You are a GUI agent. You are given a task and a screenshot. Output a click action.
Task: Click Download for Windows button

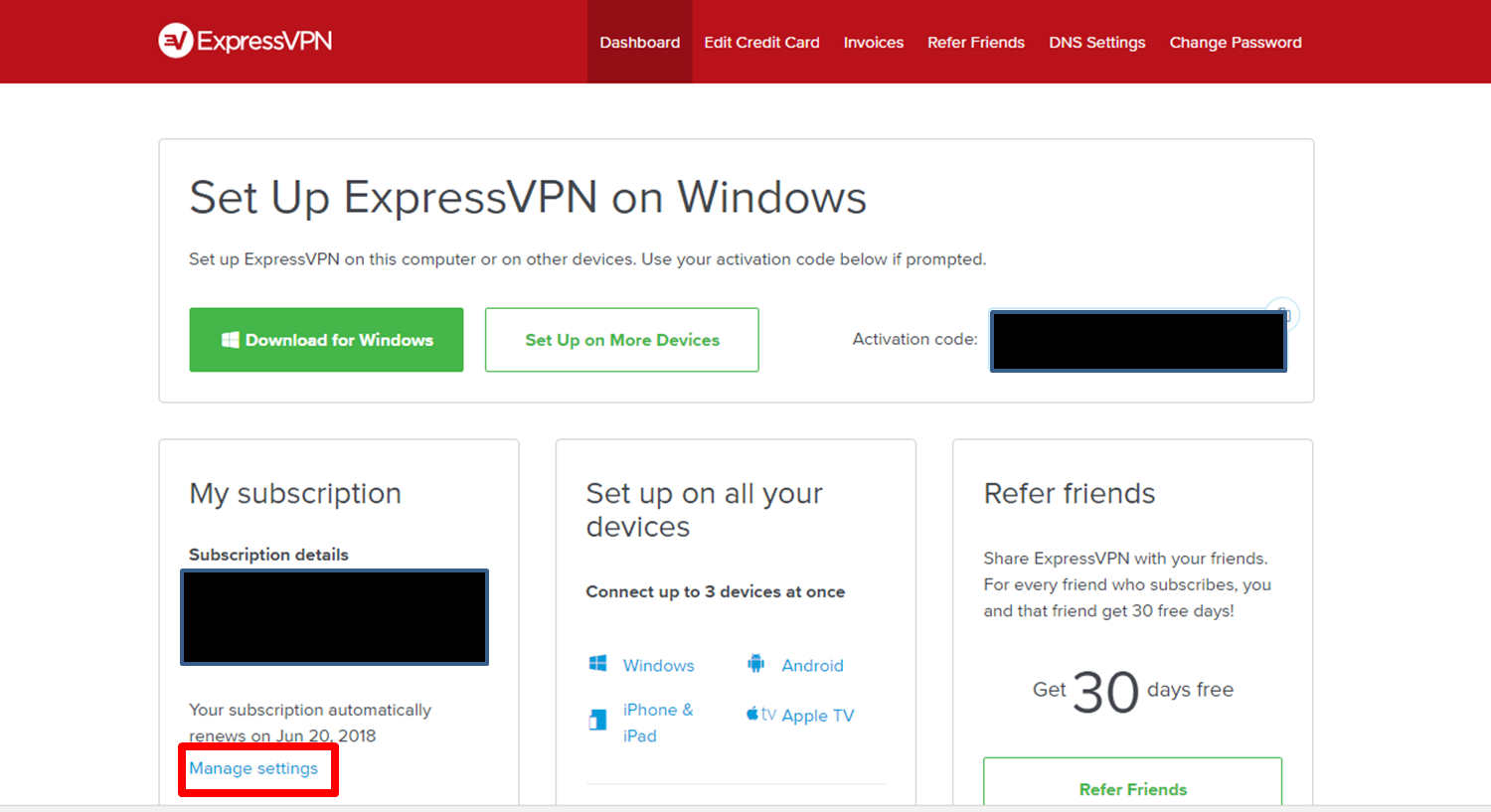coord(326,340)
